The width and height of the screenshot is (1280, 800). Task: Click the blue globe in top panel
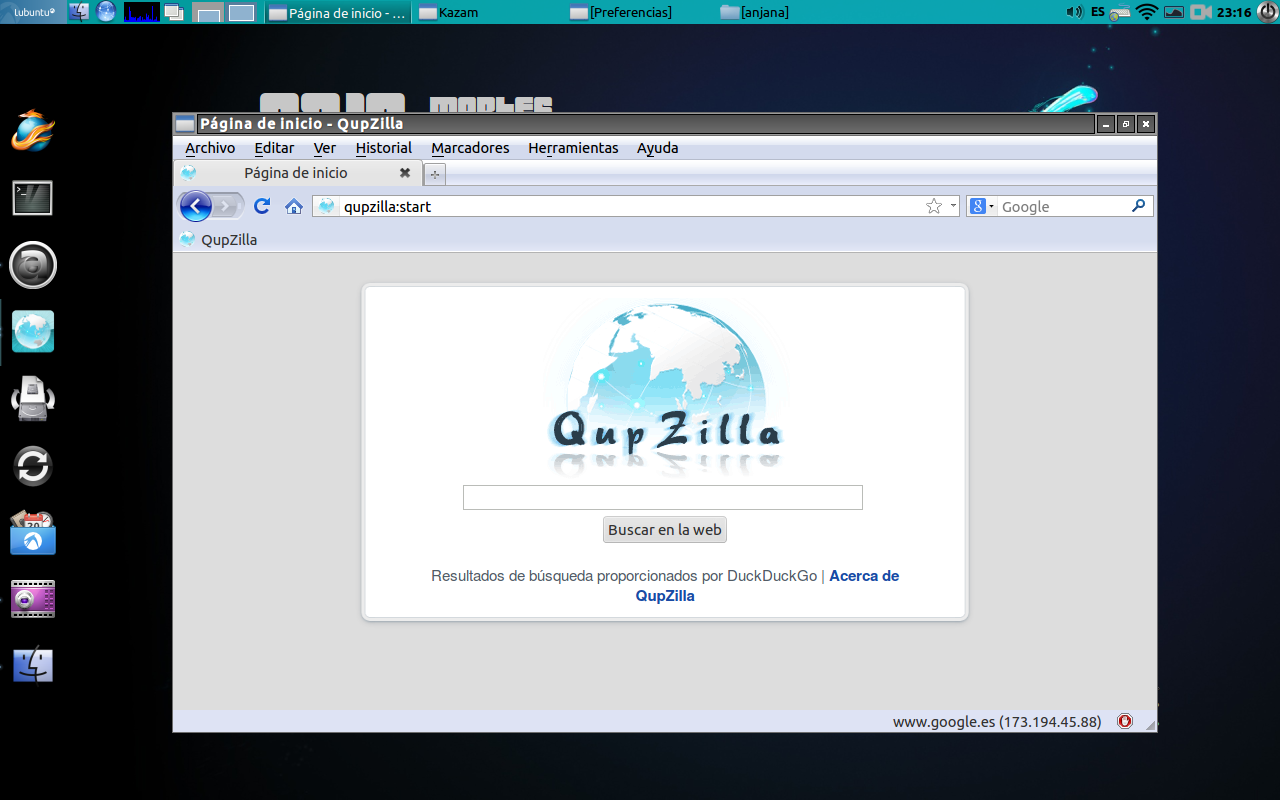[106, 12]
